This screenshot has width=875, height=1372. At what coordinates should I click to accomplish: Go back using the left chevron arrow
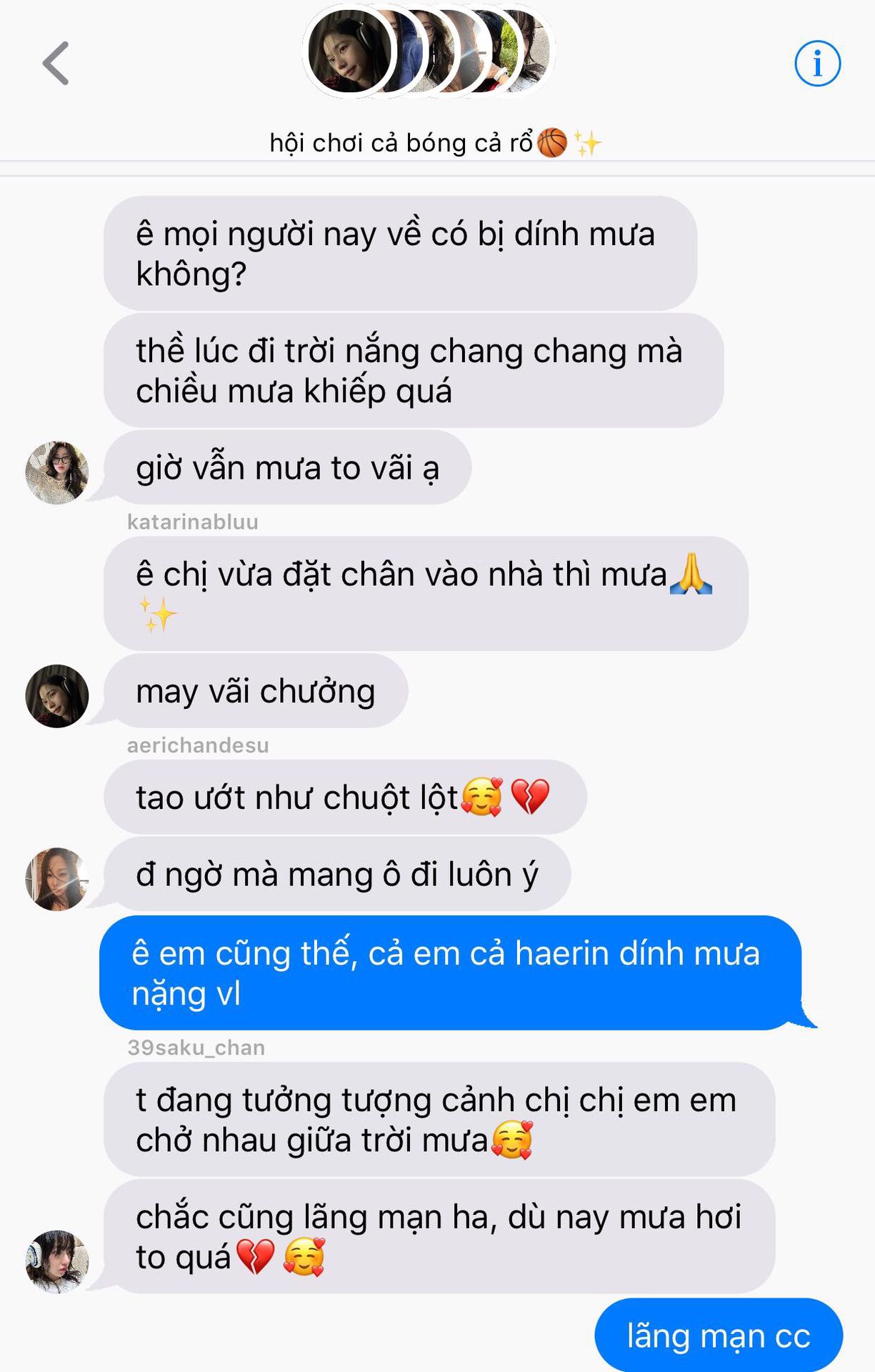click(56, 64)
